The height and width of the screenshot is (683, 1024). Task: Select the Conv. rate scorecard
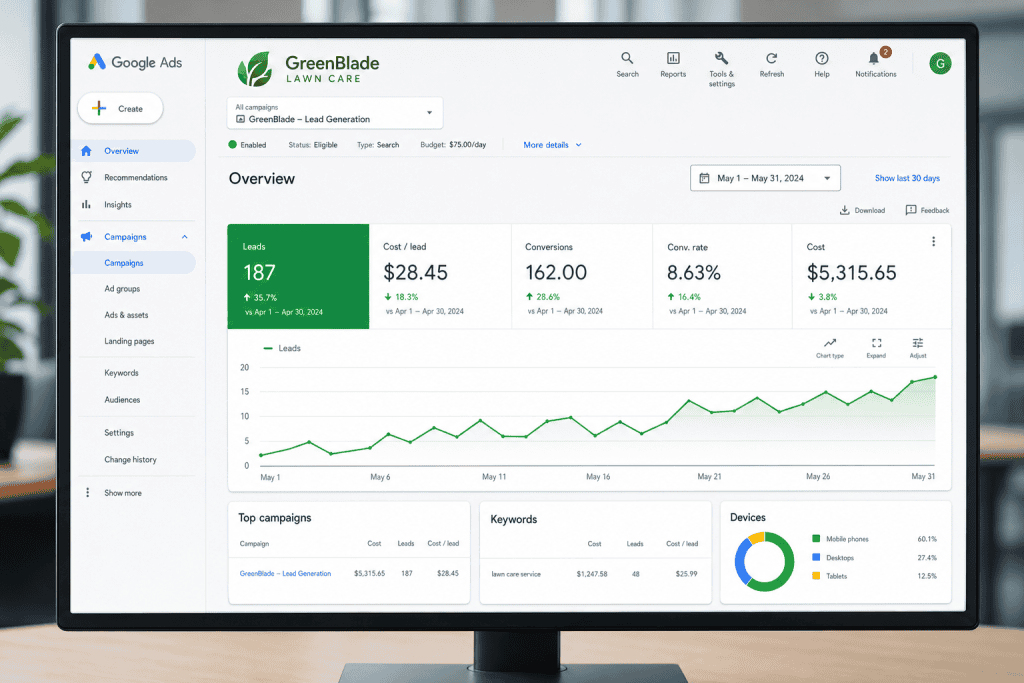click(x=722, y=276)
